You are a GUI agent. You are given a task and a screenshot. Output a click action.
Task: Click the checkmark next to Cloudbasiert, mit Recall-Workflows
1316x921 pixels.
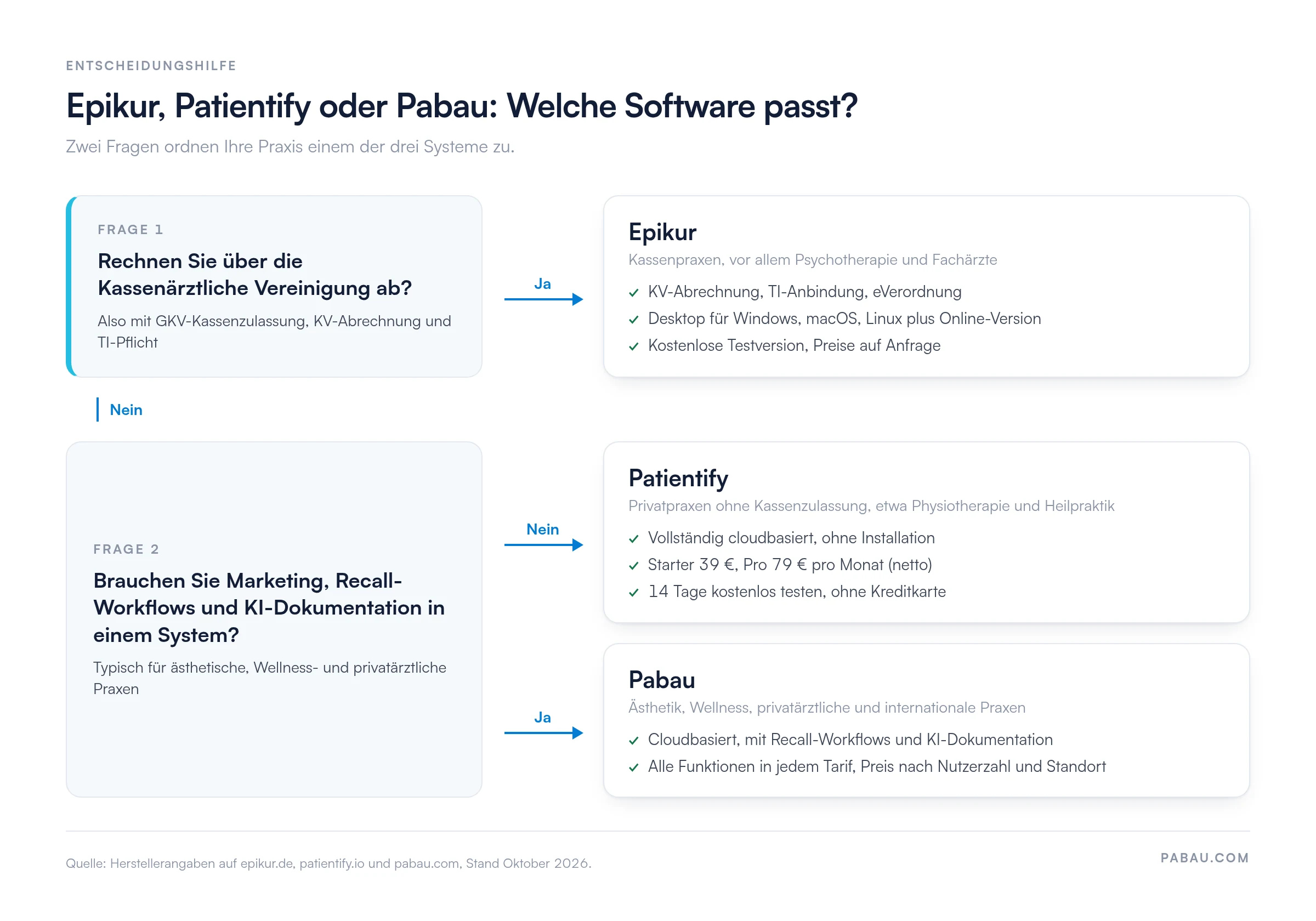click(x=633, y=741)
